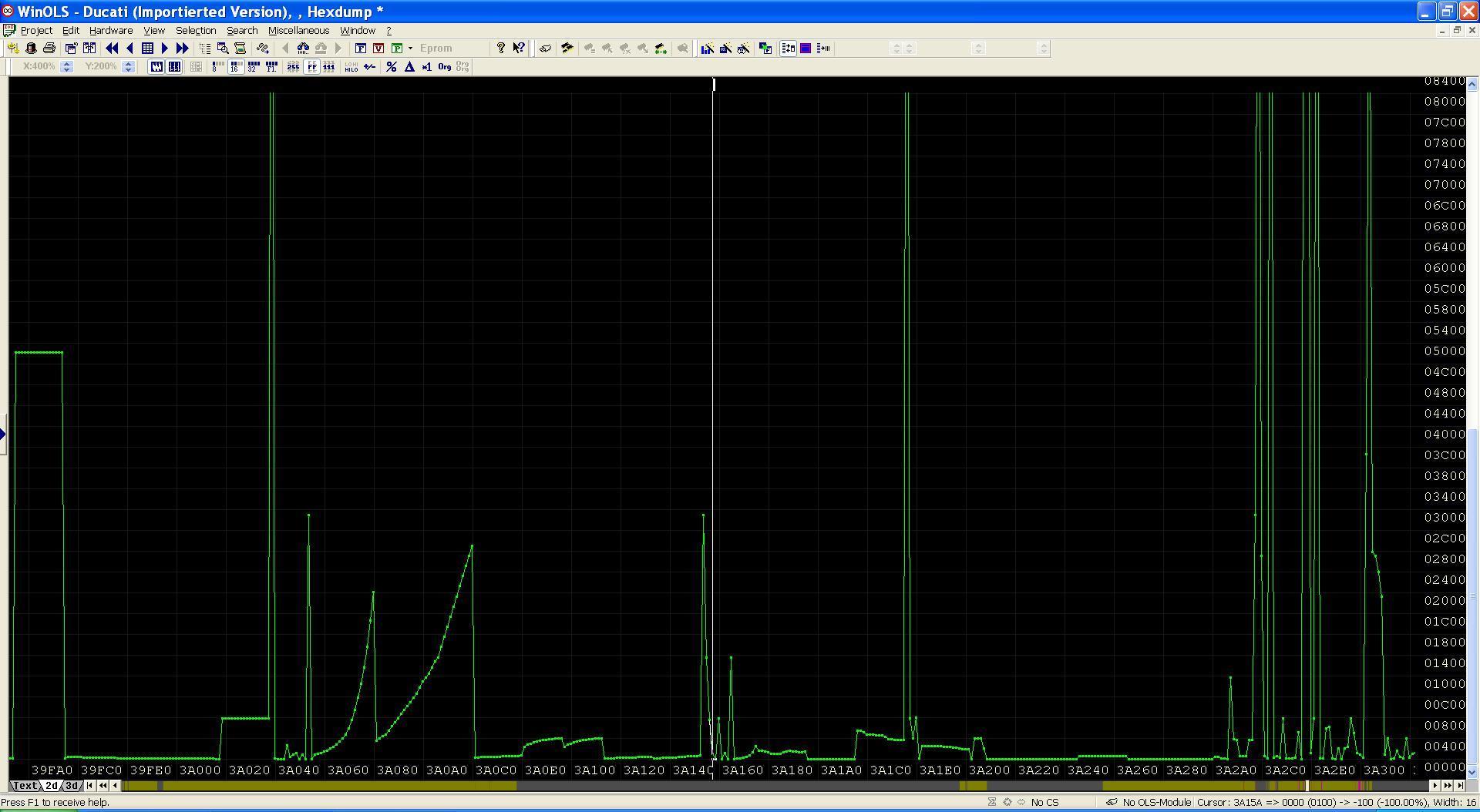Click the Cursor: 3A15A status readout
This screenshot has height=812, width=1480.
point(1336,803)
